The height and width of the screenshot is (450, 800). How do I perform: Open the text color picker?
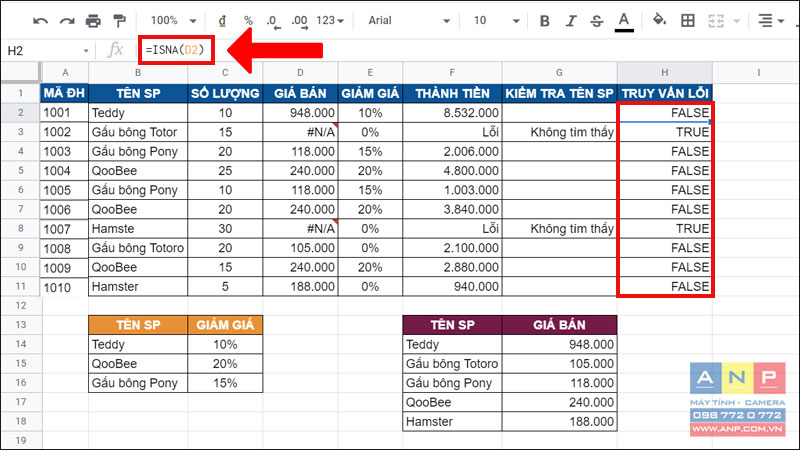pos(623,21)
